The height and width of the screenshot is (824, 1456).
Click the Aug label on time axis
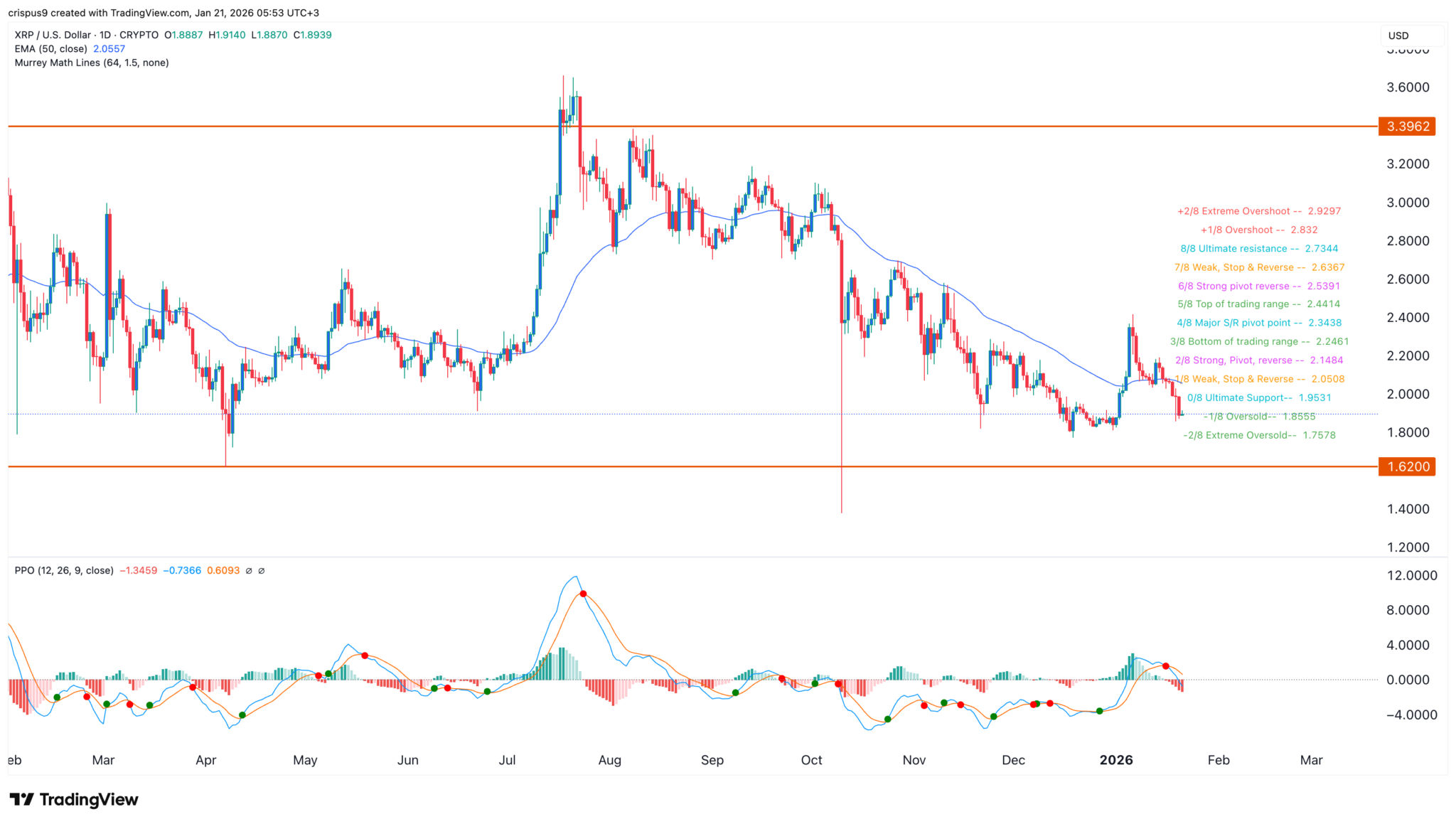(x=609, y=760)
